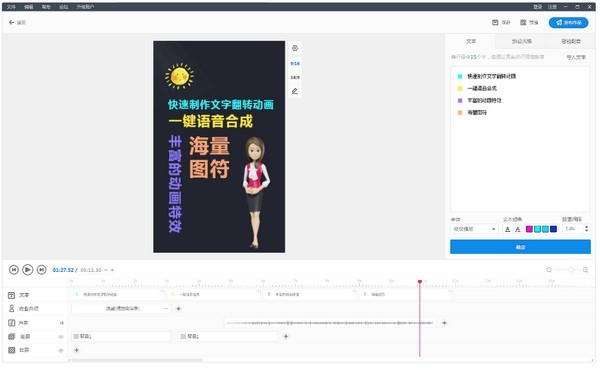600x370 pixels.
Task: Add a clip with plus after 背景1 clips
Action: [x=286, y=336]
